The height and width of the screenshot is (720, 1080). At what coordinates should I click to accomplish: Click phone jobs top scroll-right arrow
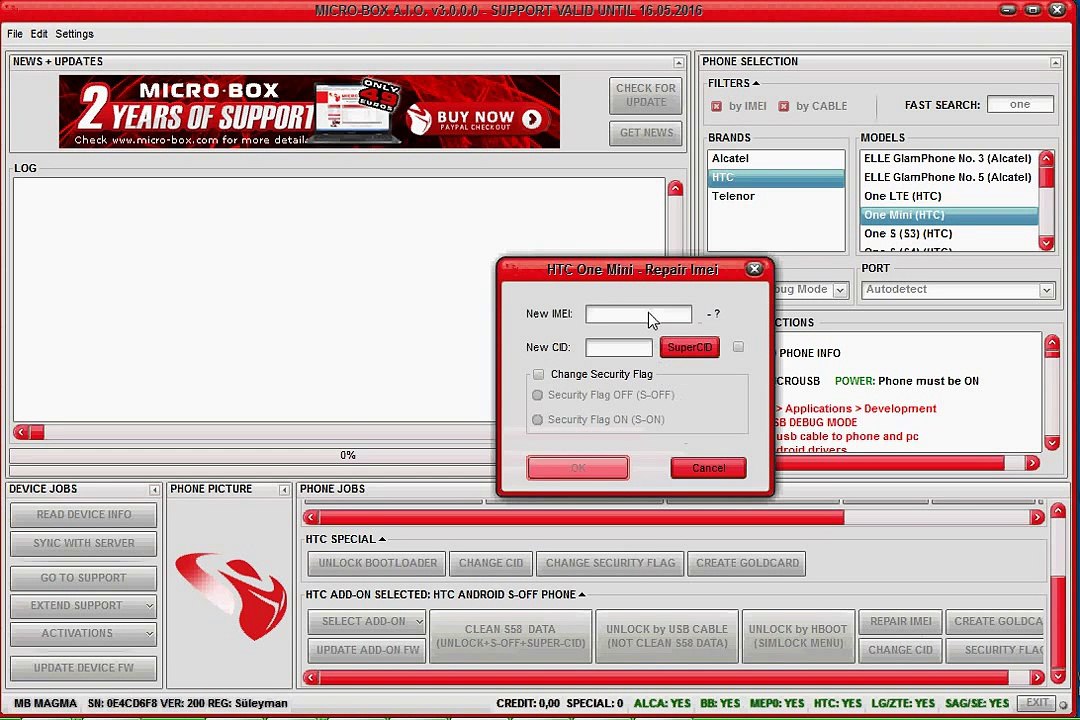click(x=1037, y=517)
